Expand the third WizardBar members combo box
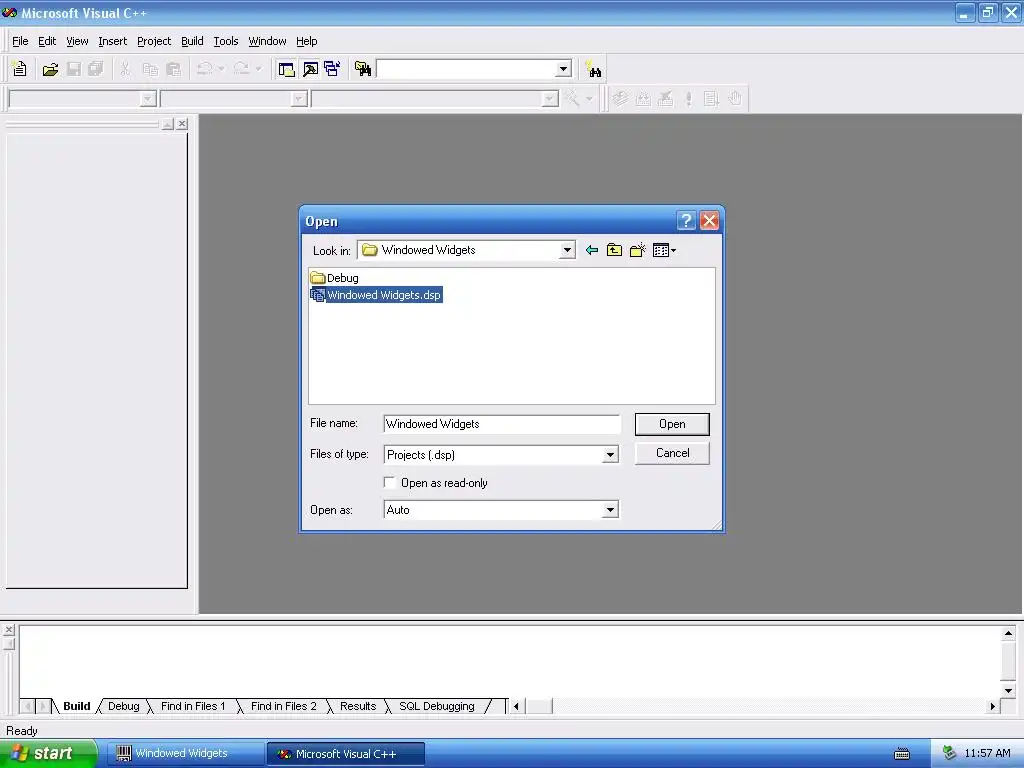The height and width of the screenshot is (768, 1024). (550, 99)
